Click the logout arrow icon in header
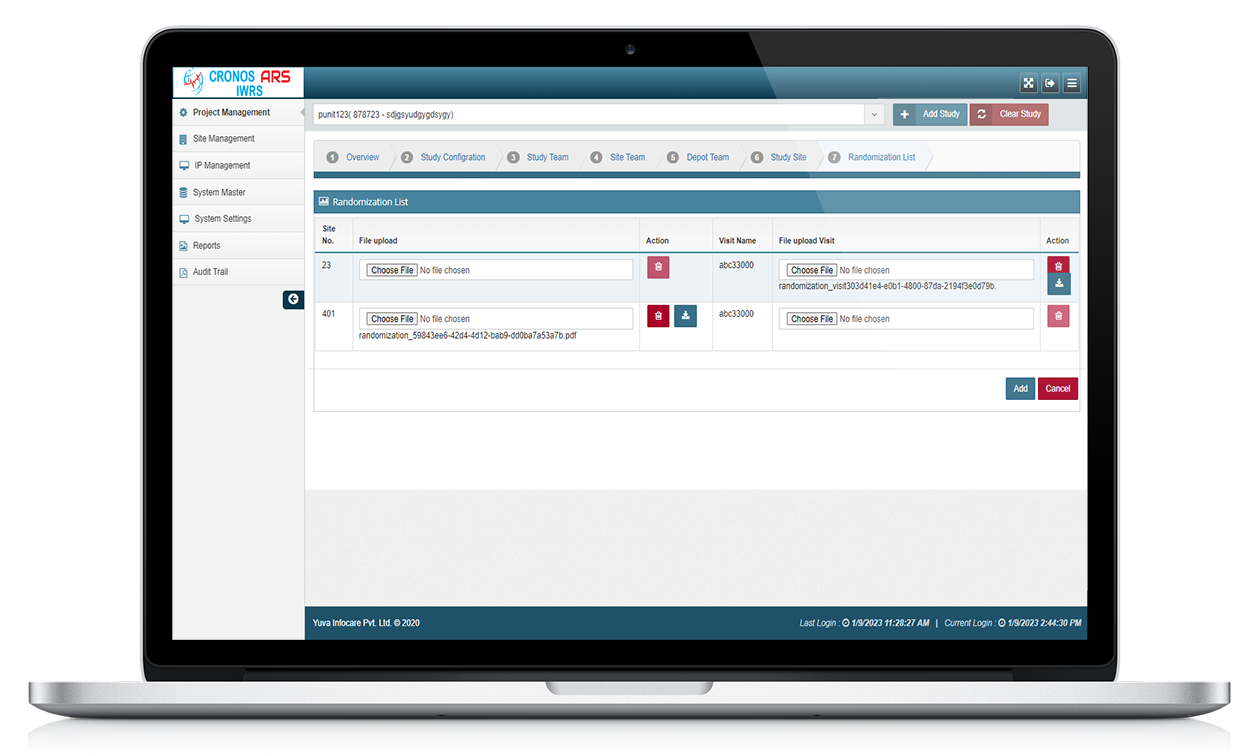 (x=1050, y=84)
